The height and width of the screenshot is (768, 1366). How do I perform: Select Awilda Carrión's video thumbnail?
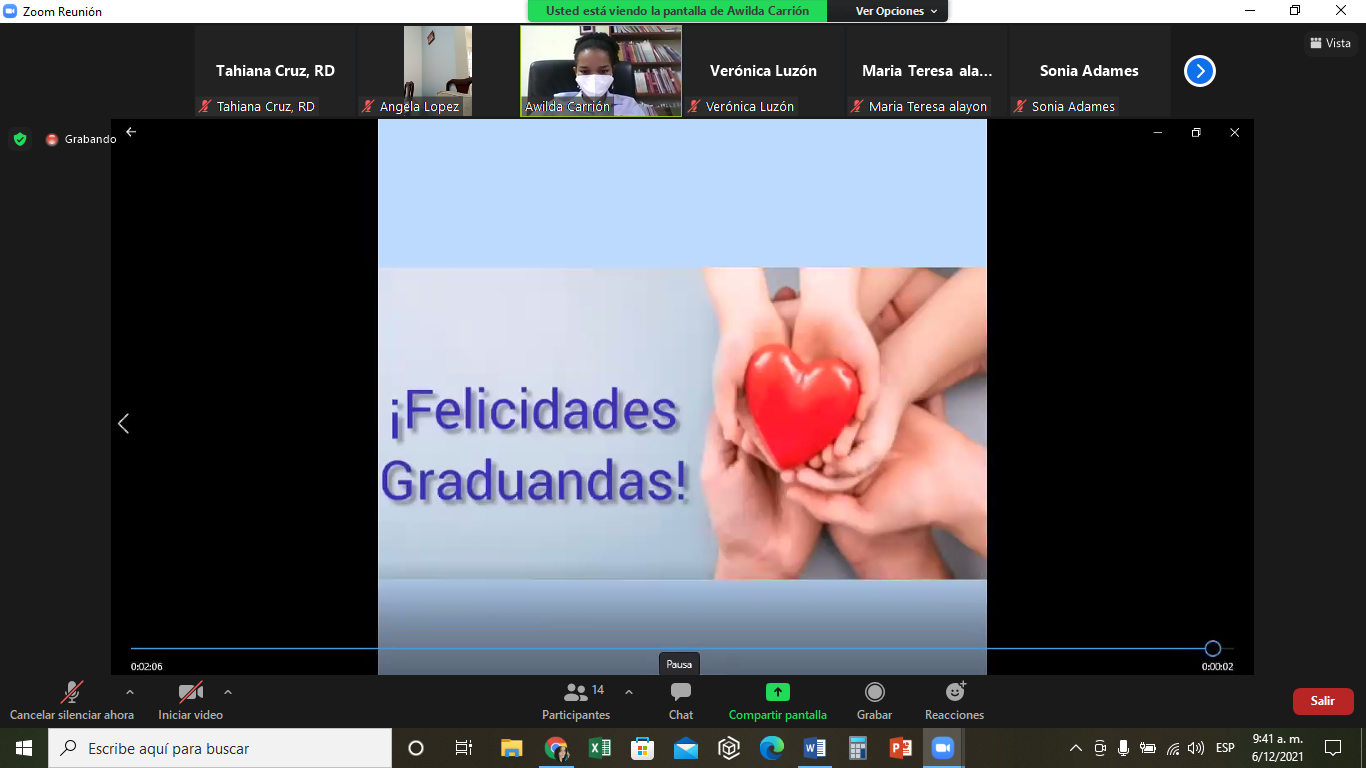[x=601, y=71]
